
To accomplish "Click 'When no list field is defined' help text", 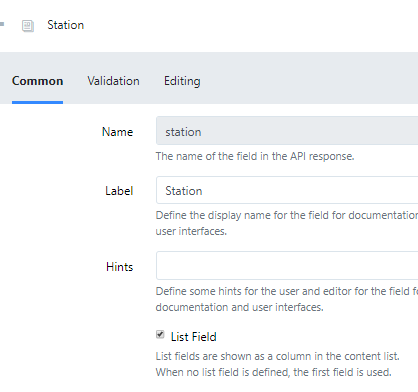I will point(222,372).
